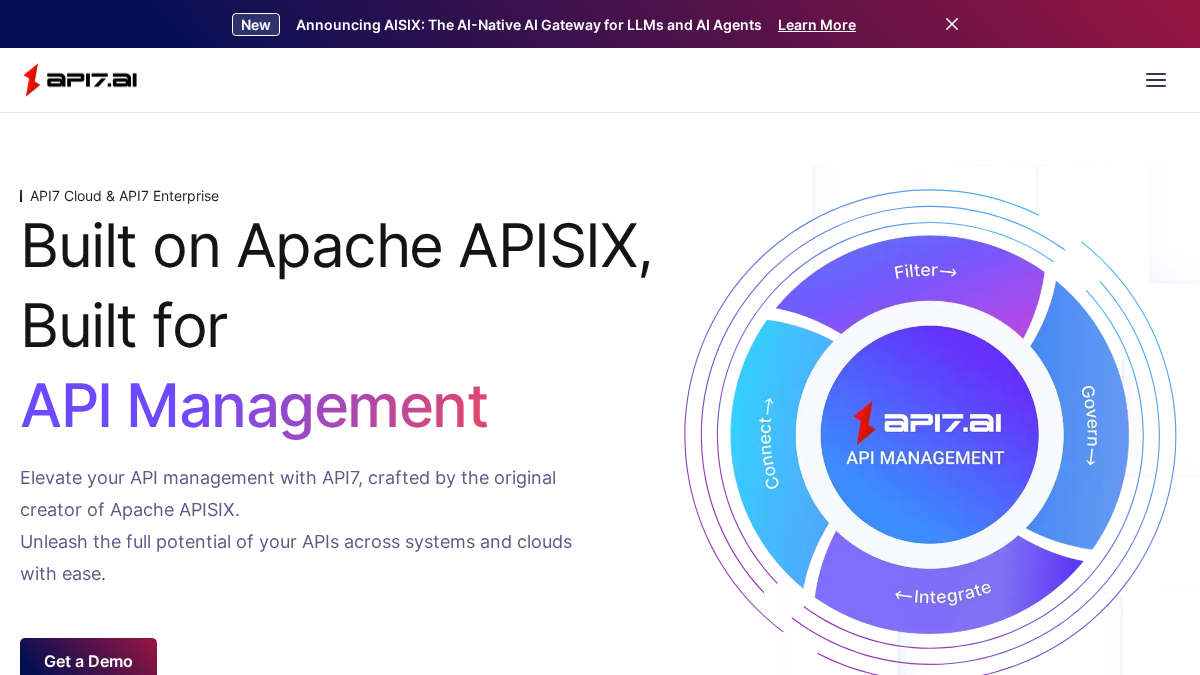The height and width of the screenshot is (675, 1200).
Task: Select the Filter segment in diagram
Action: [x=925, y=272]
